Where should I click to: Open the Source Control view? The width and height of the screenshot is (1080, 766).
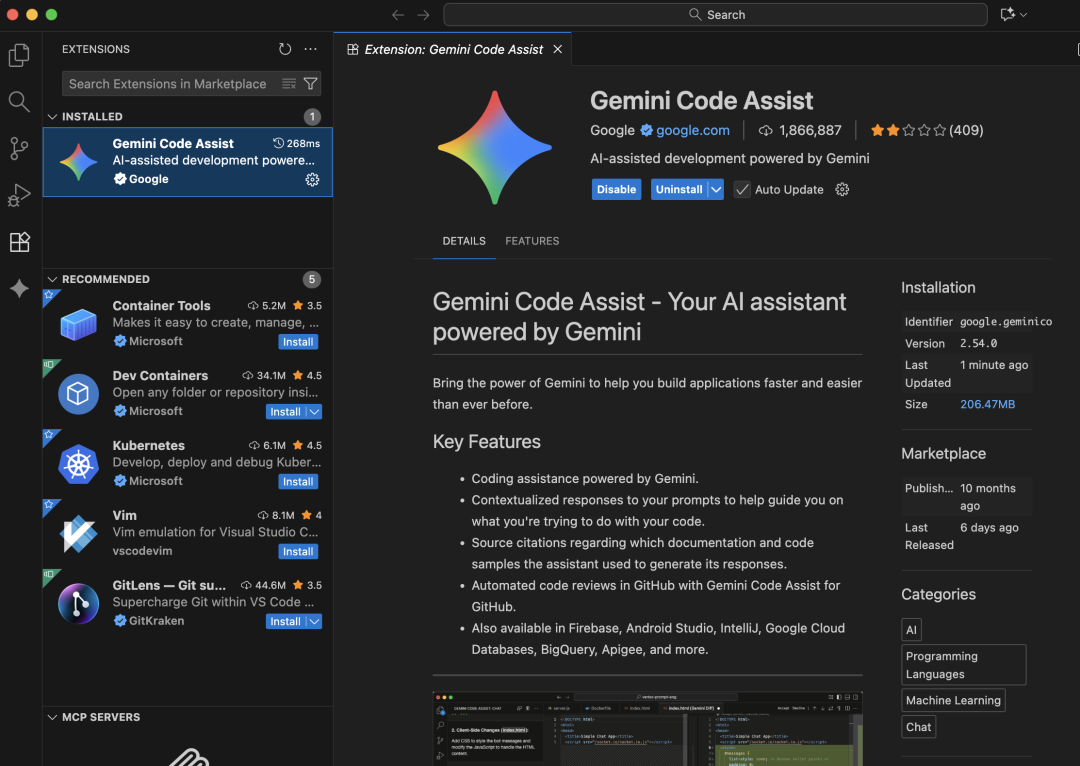point(19,148)
